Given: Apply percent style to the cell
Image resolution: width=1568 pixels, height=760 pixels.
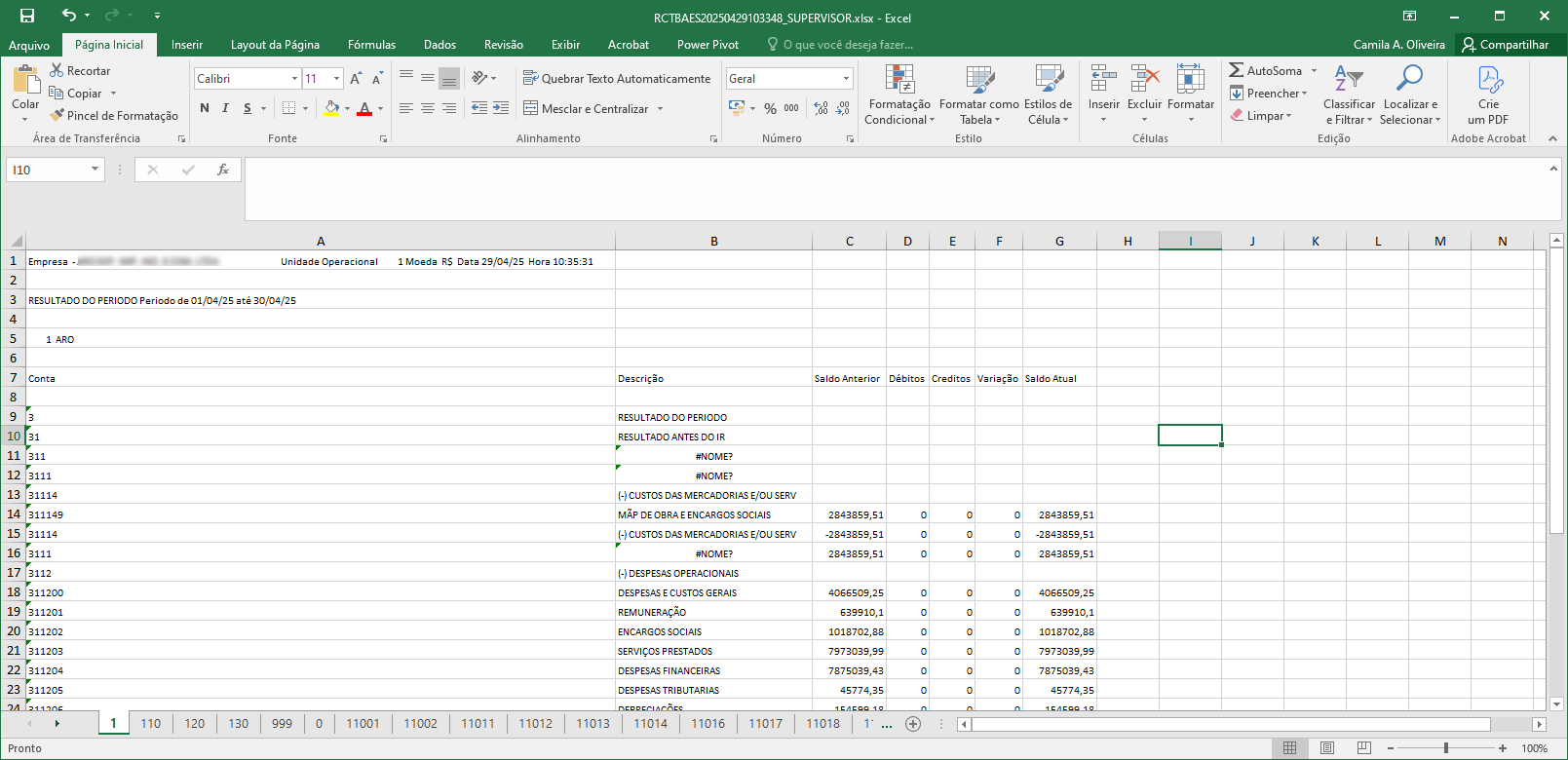Looking at the screenshot, I should pos(771,108).
